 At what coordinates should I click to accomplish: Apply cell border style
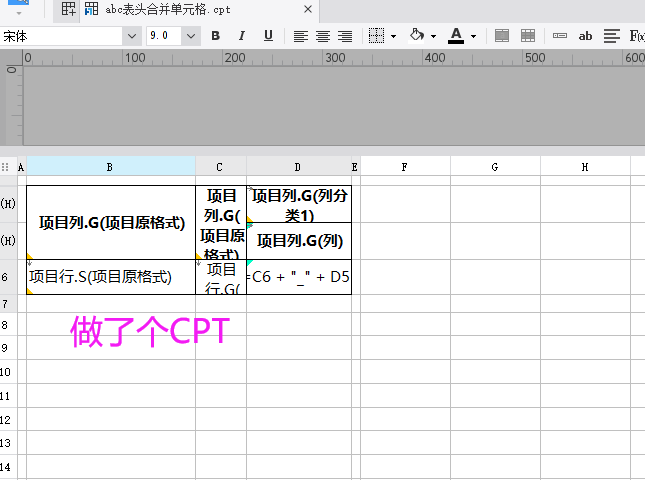(x=376, y=36)
